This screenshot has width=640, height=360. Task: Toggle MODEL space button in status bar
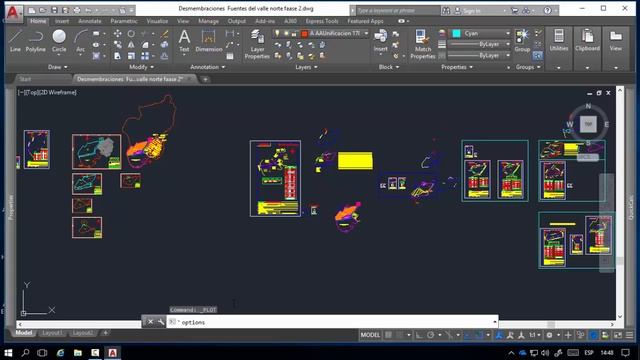[x=370, y=335]
